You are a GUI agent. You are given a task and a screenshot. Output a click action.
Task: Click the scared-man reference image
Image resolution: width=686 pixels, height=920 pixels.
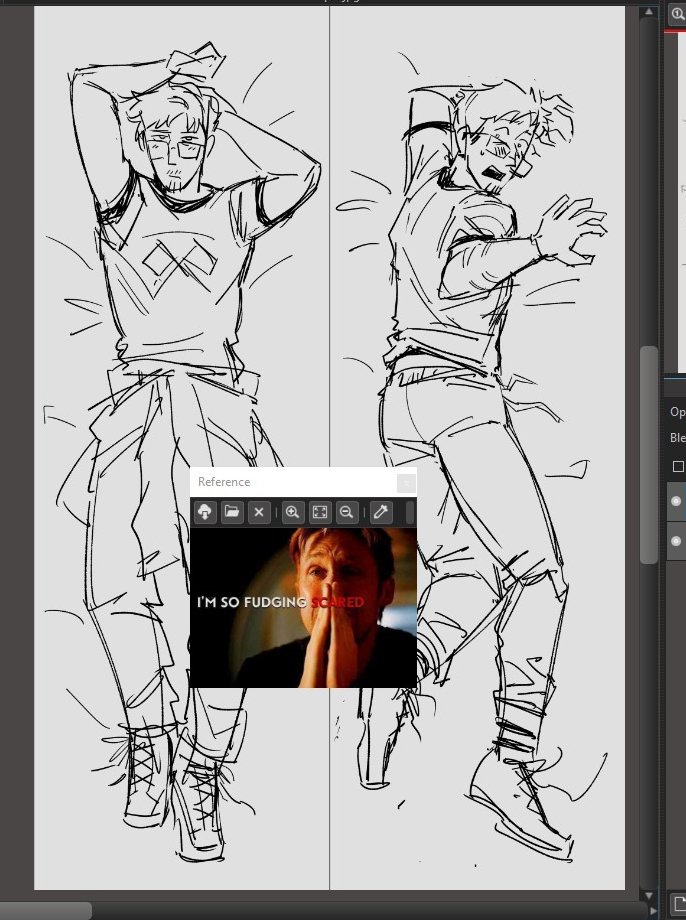[x=303, y=607]
